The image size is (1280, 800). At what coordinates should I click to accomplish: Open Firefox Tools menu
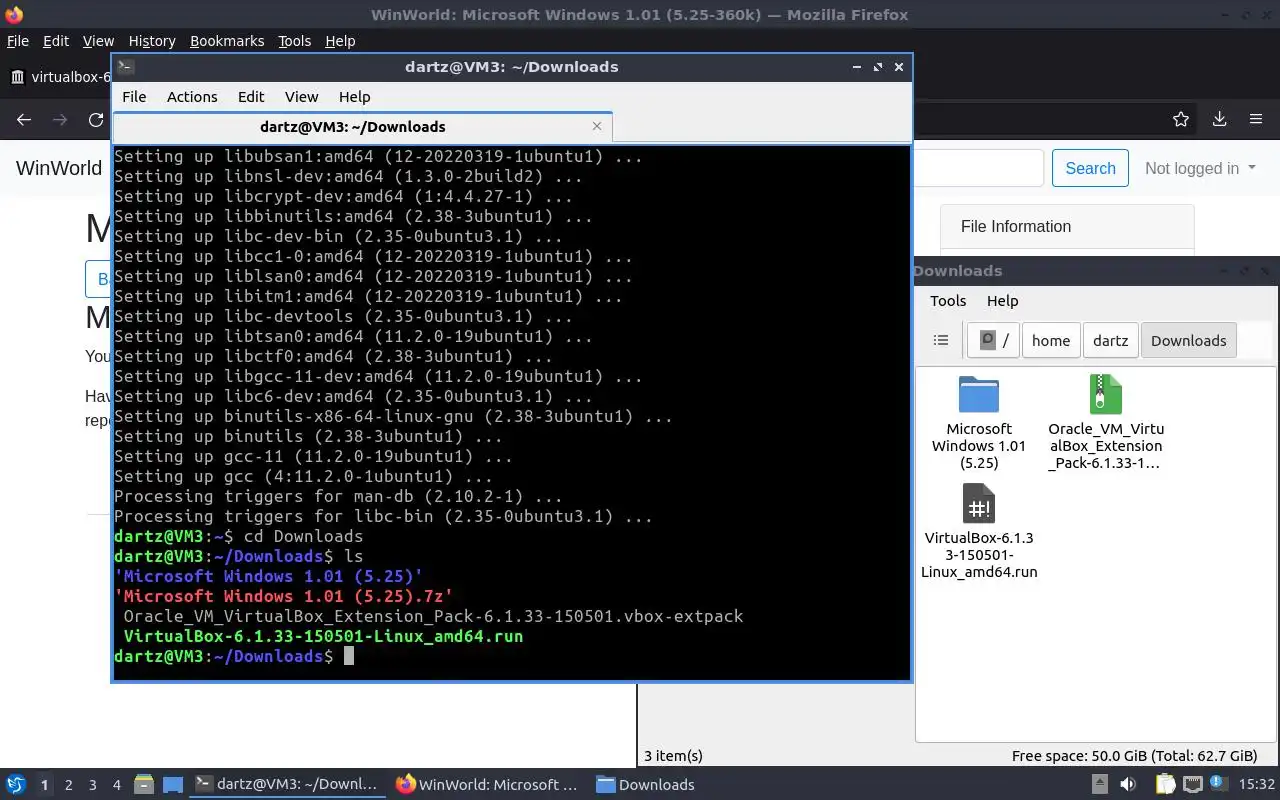point(294,41)
